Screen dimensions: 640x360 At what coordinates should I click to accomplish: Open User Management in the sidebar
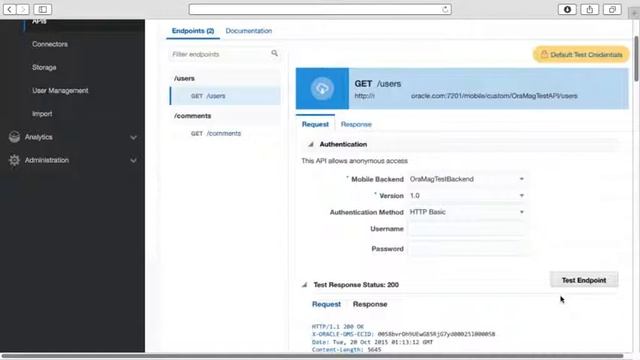coord(60,91)
